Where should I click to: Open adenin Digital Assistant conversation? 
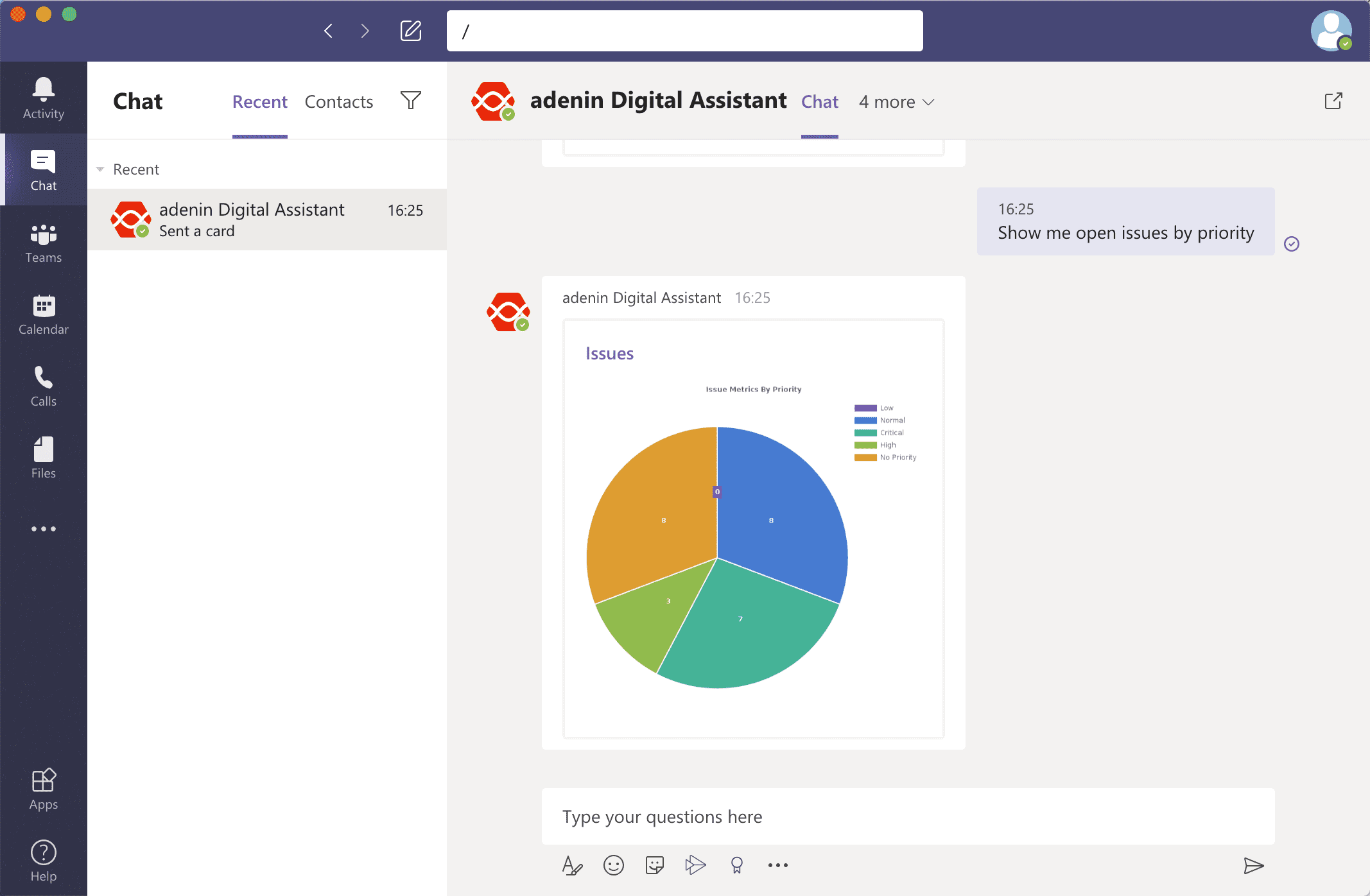(267, 220)
